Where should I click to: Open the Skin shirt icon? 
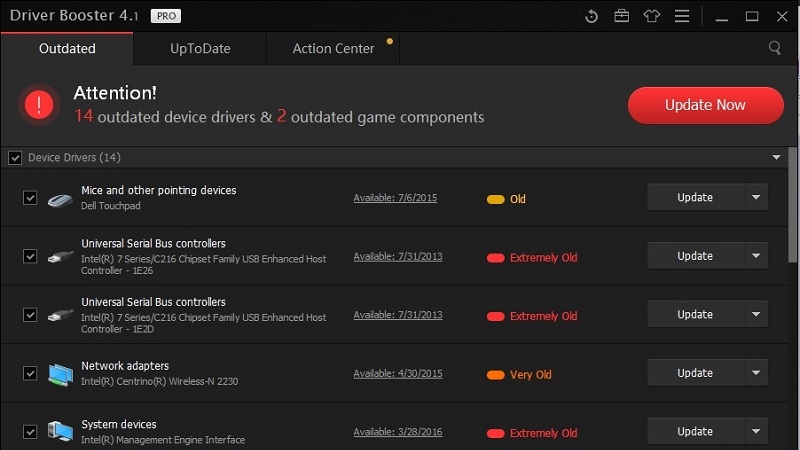[x=652, y=16]
